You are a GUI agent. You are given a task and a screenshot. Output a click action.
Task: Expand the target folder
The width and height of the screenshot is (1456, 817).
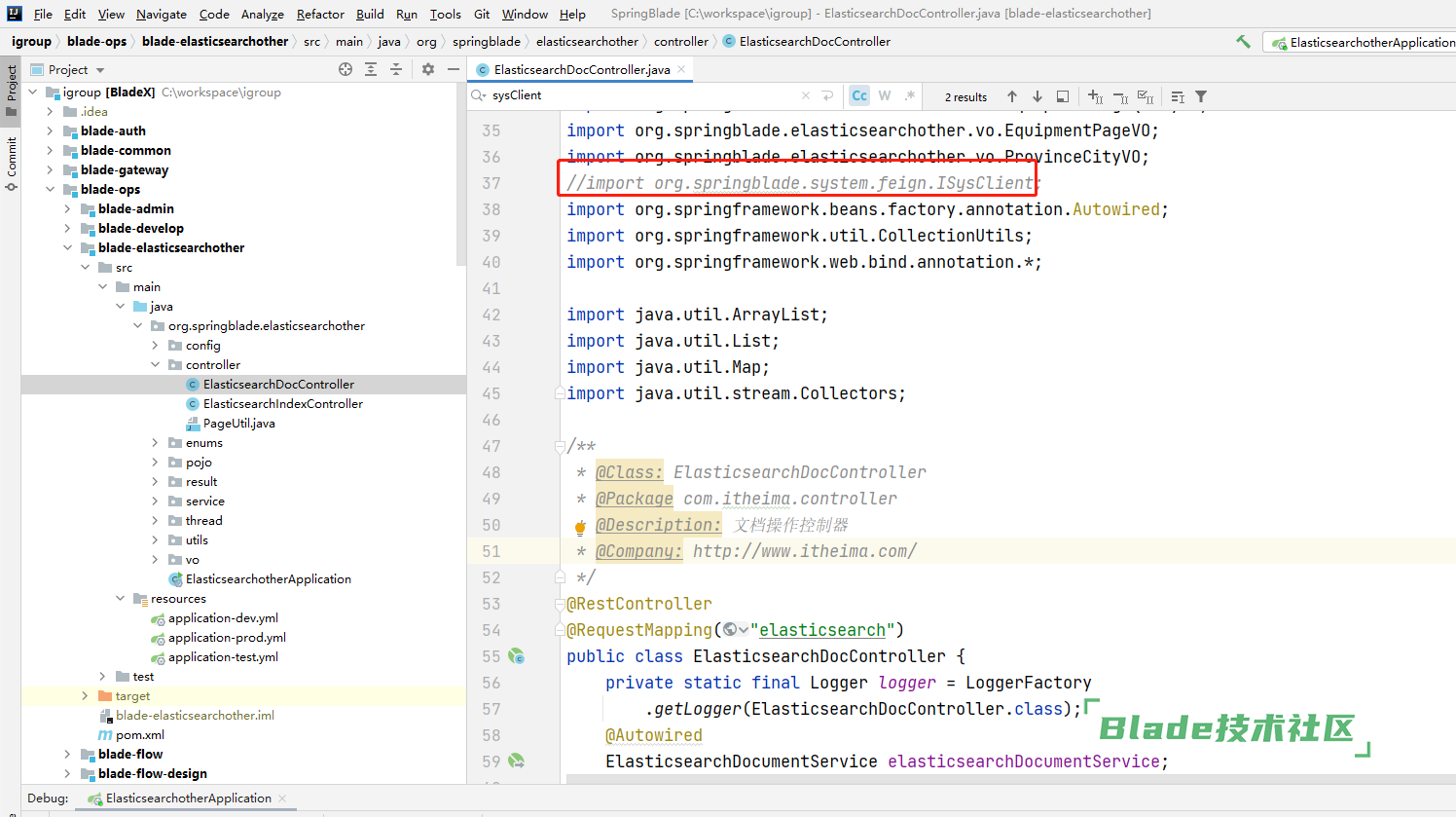(x=85, y=695)
